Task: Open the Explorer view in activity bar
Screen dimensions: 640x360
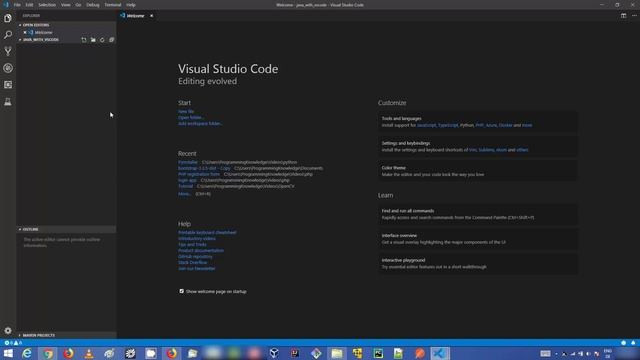Action: click(x=8, y=18)
